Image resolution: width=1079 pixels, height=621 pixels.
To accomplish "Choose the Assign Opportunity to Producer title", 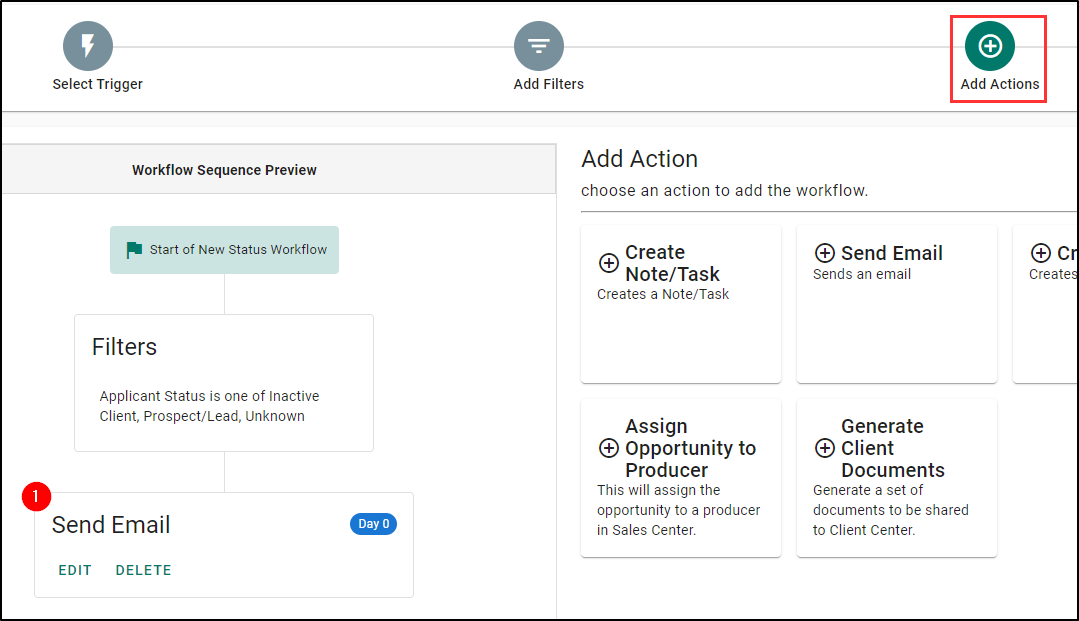I will tap(690, 448).
